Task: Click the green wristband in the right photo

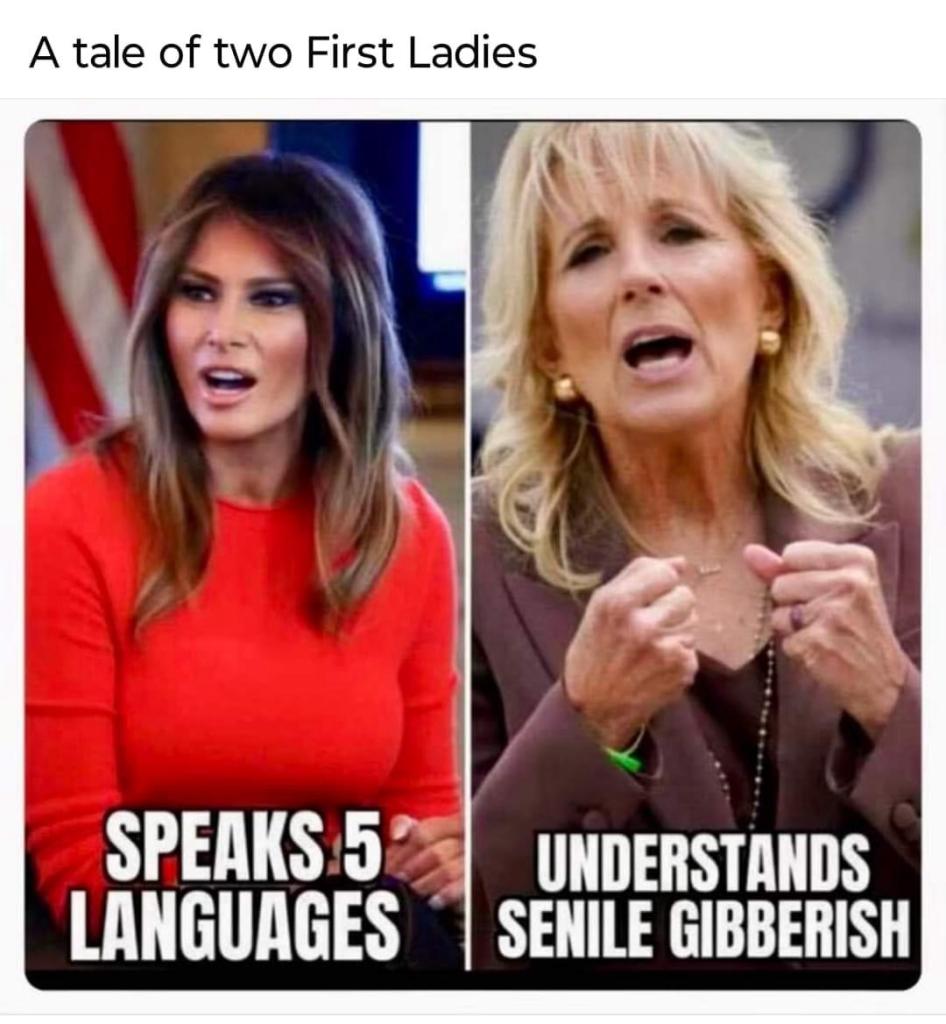Action: coord(625,756)
